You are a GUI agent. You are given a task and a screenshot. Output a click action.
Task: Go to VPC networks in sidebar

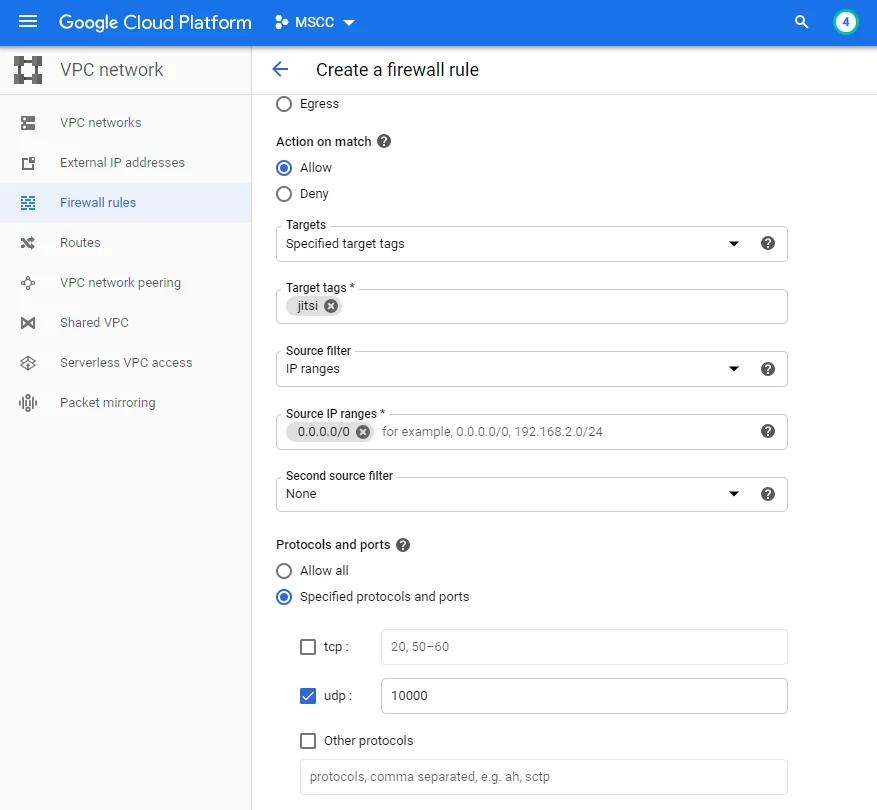coord(101,123)
